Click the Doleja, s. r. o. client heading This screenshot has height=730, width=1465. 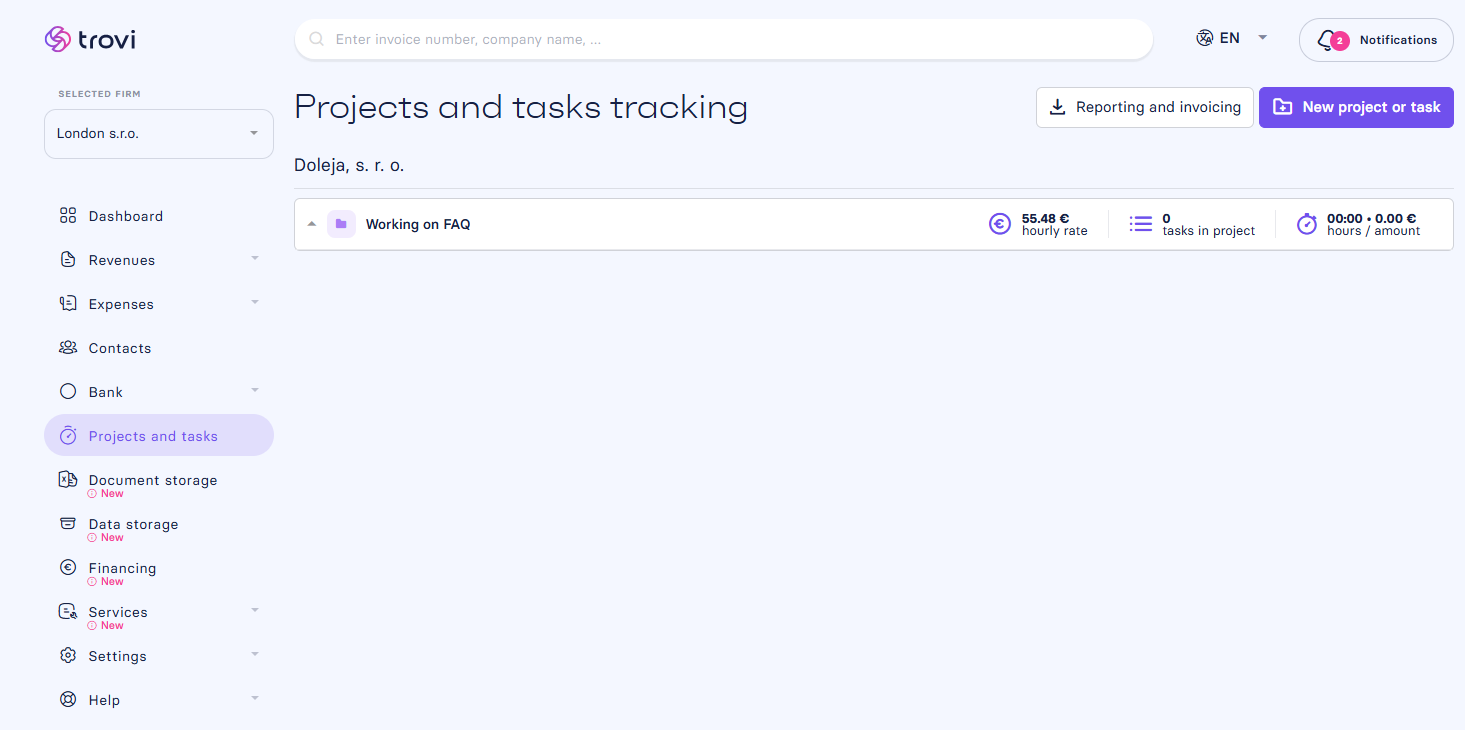click(x=349, y=166)
